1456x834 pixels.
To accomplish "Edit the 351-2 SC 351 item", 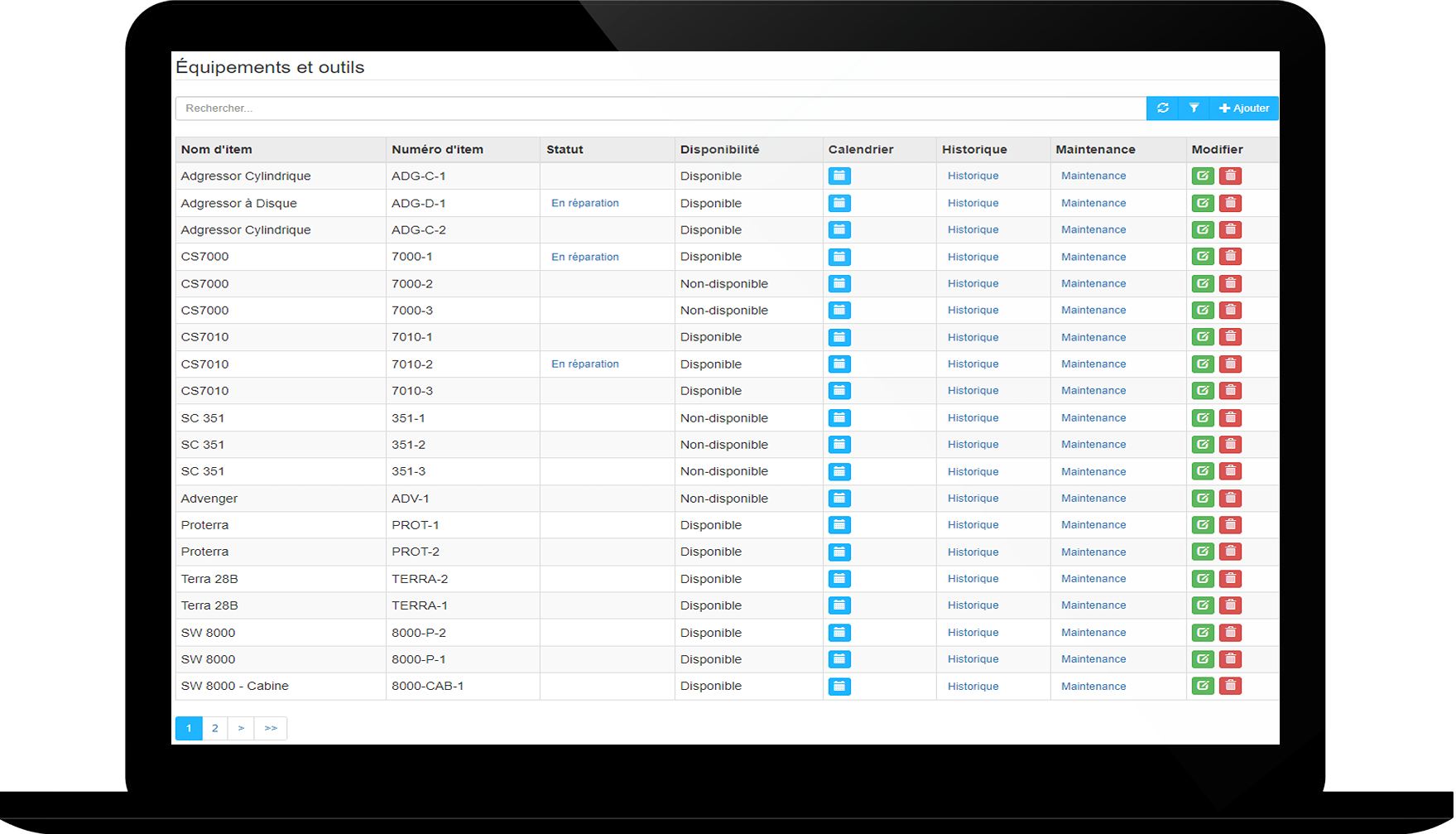I will point(1202,445).
